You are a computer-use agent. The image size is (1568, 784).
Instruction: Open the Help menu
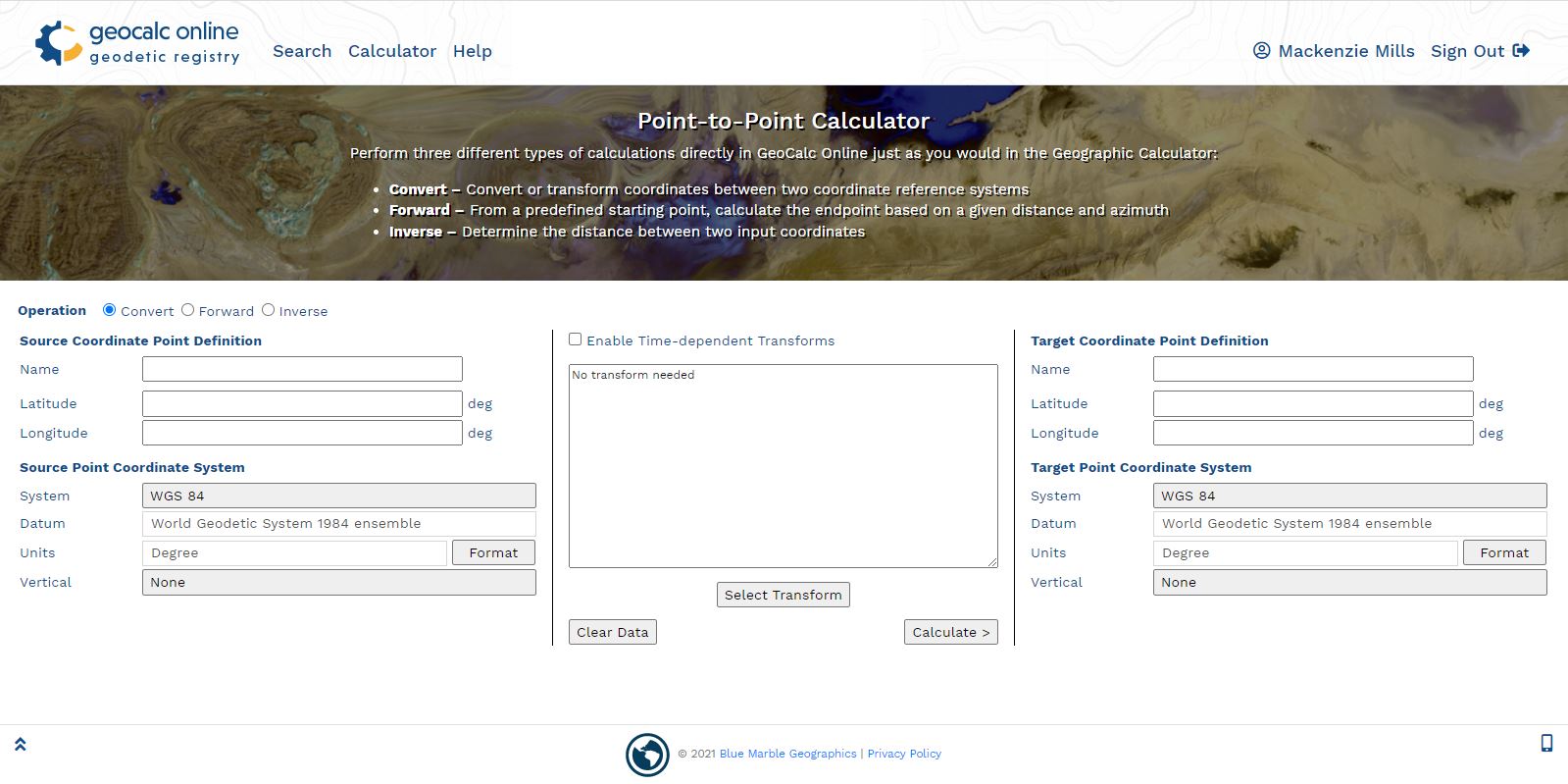click(473, 51)
